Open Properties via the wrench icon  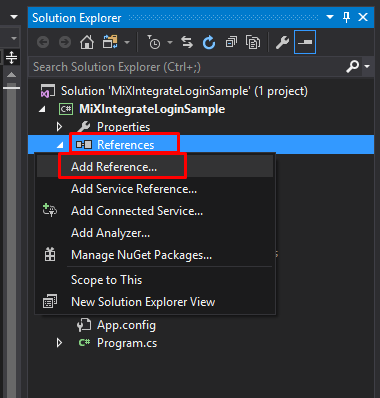click(282, 42)
